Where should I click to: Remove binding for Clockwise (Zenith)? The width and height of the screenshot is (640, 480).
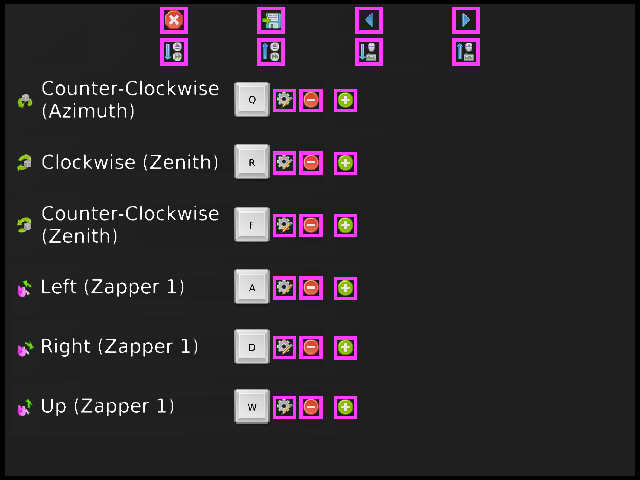click(x=311, y=163)
